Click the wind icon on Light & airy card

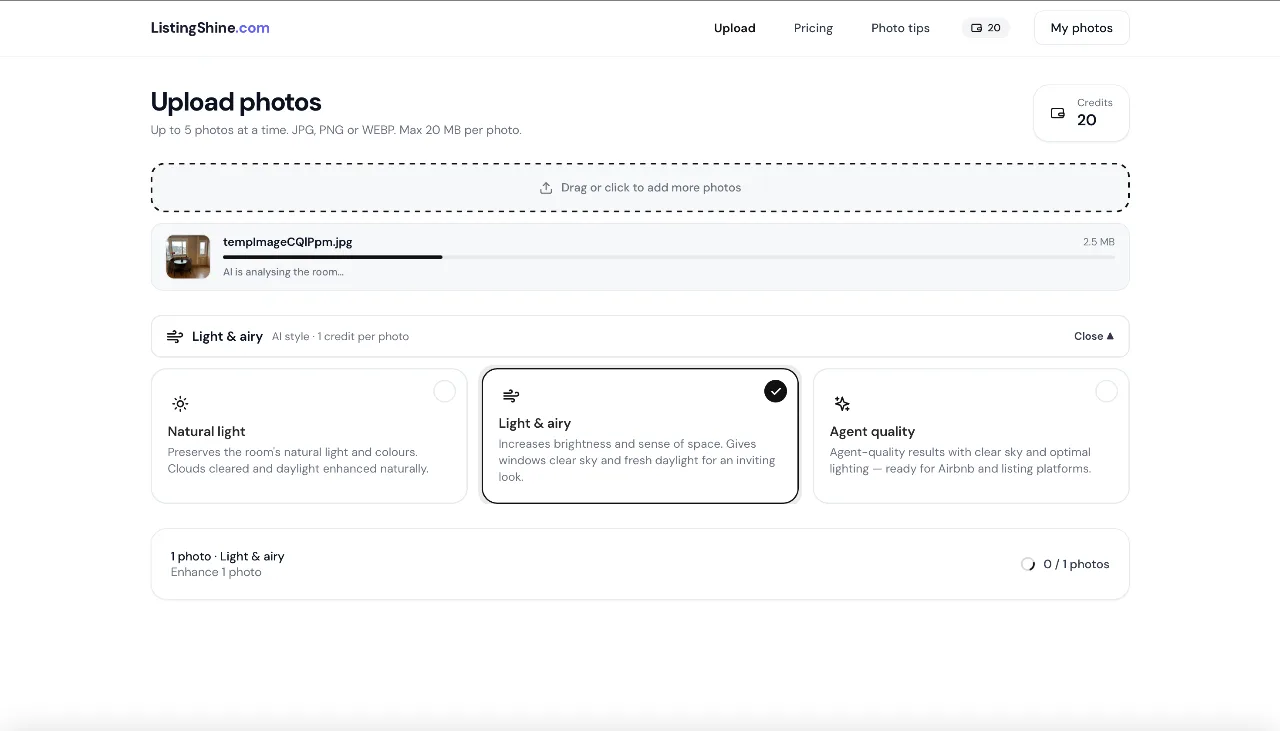pos(511,396)
